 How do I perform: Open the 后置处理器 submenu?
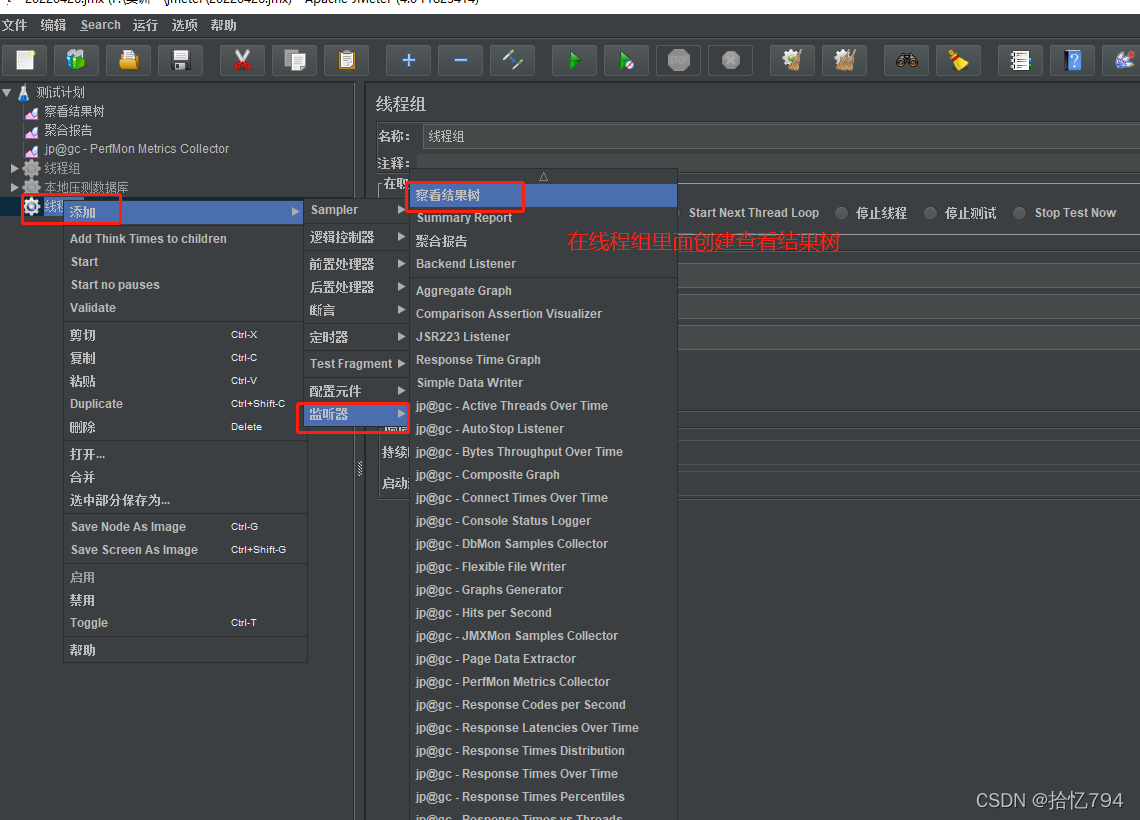(356, 287)
